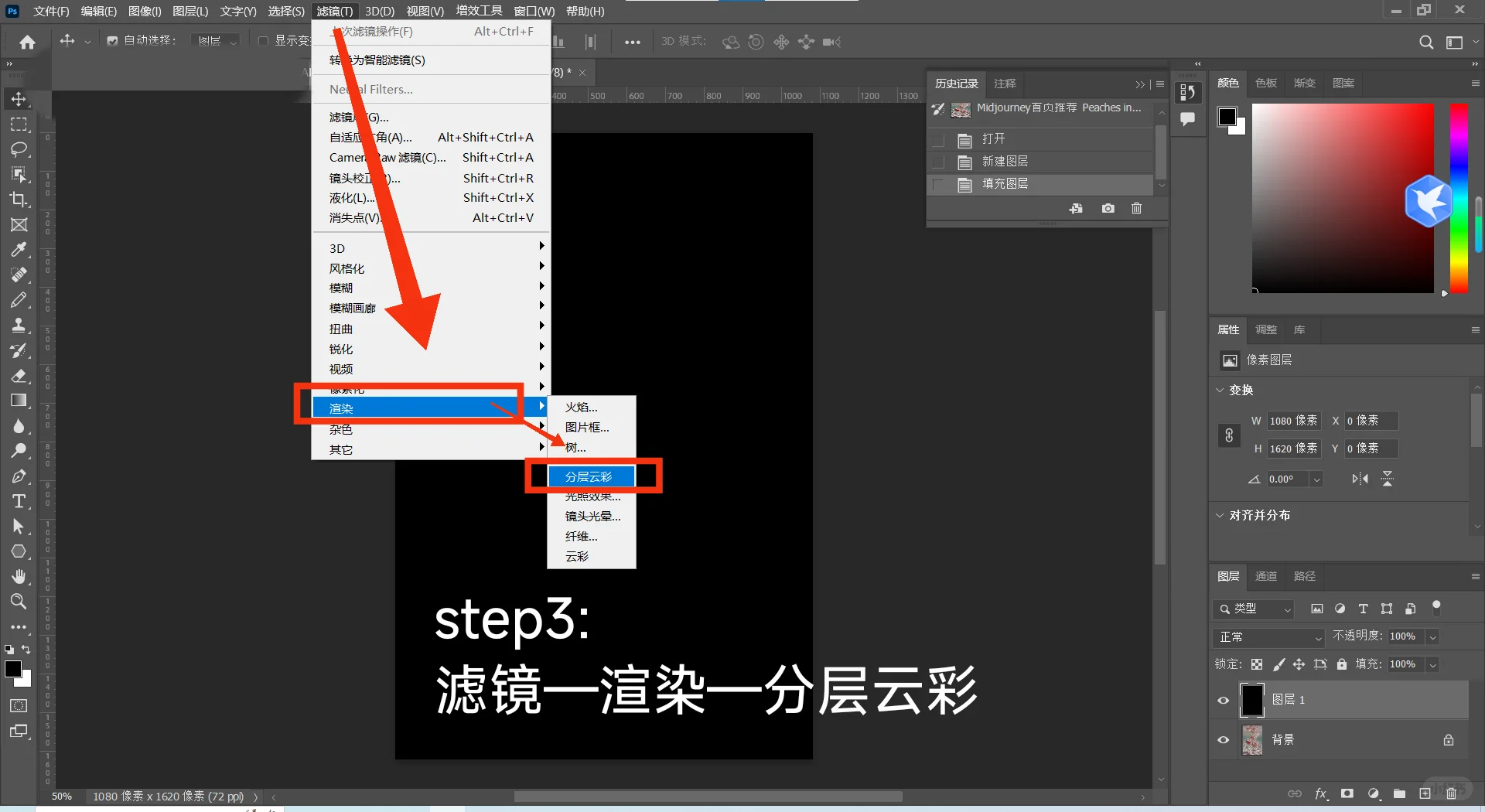Add layer mask icon in Layers panel
The width and height of the screenshot is (1485, 812).
(1347, 793)
